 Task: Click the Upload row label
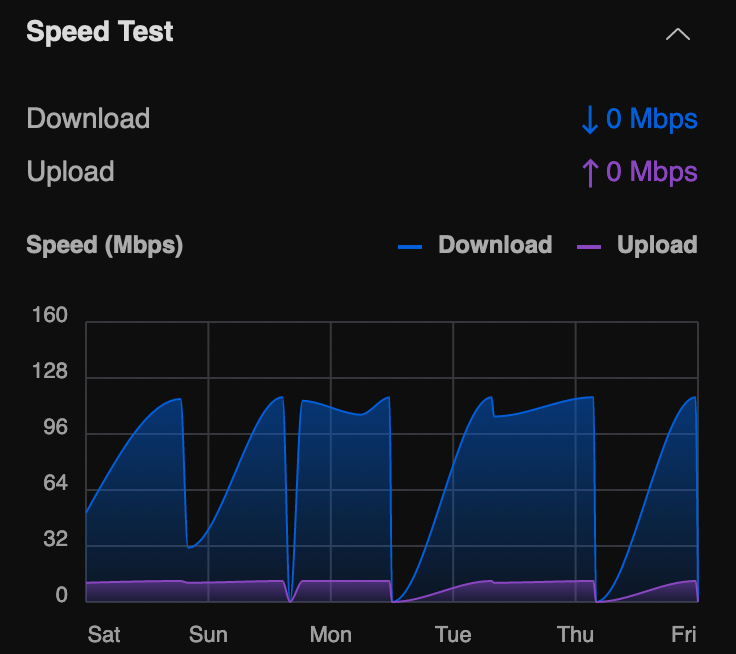coord(70,172)
